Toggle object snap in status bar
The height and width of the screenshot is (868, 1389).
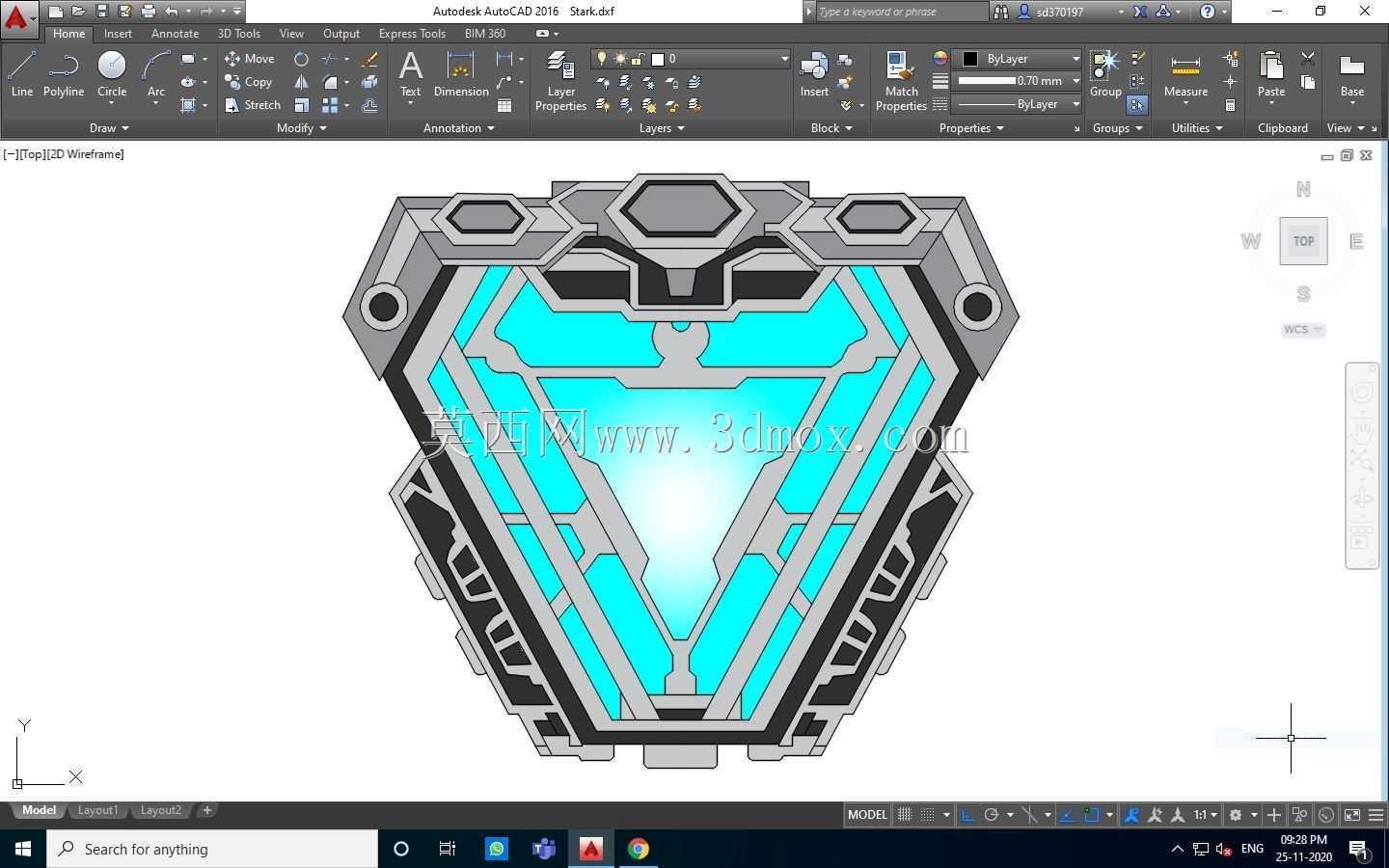[x=1091, y=815]
